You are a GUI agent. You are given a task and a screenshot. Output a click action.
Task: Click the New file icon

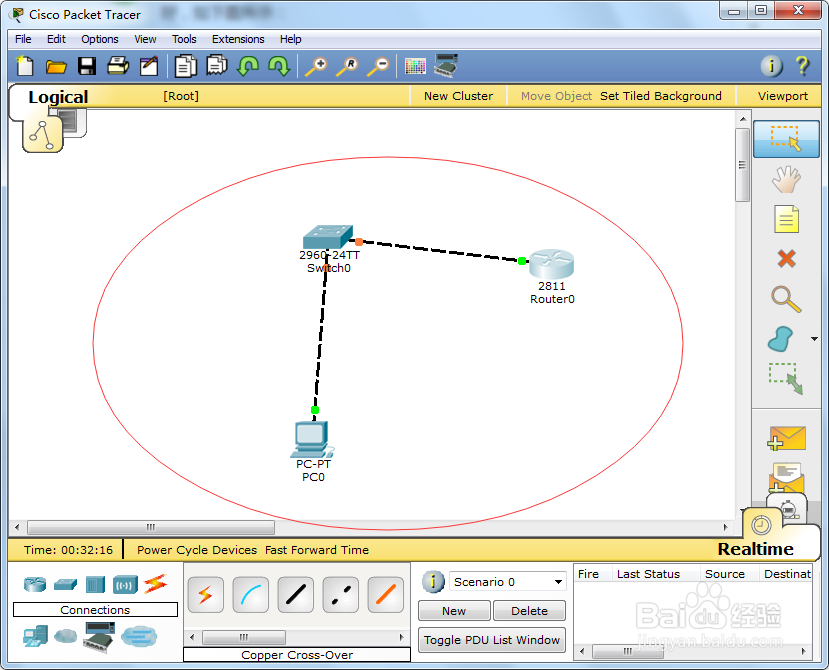[25, 66]
